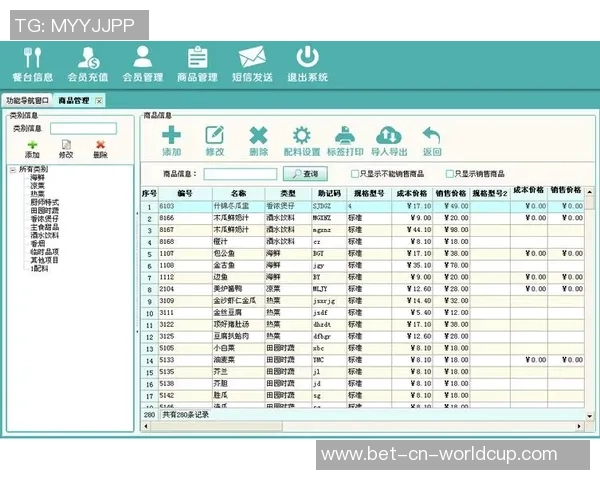This screenshot has height=480, width=600.
Task: Click mnemonic code jsxrjg cell
Action: click(329, 301)
